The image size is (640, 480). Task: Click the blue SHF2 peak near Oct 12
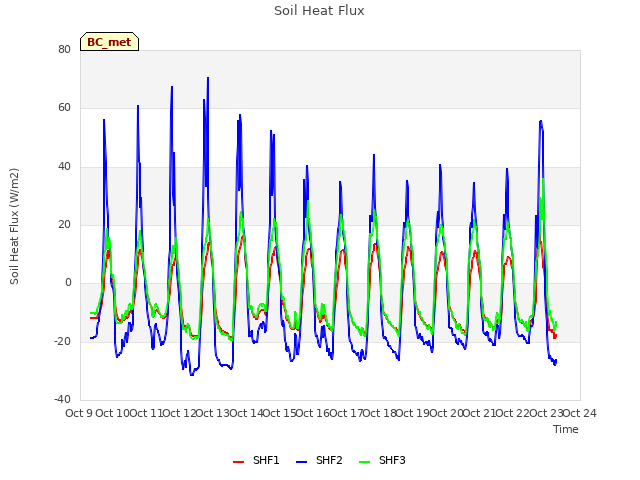[172, 87]
